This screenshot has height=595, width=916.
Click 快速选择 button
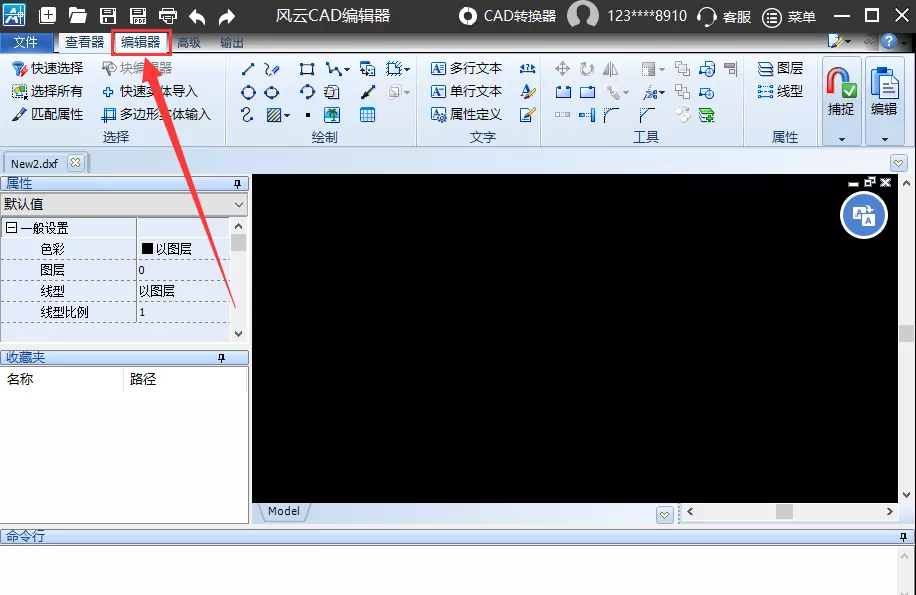[x=48, y=68]
